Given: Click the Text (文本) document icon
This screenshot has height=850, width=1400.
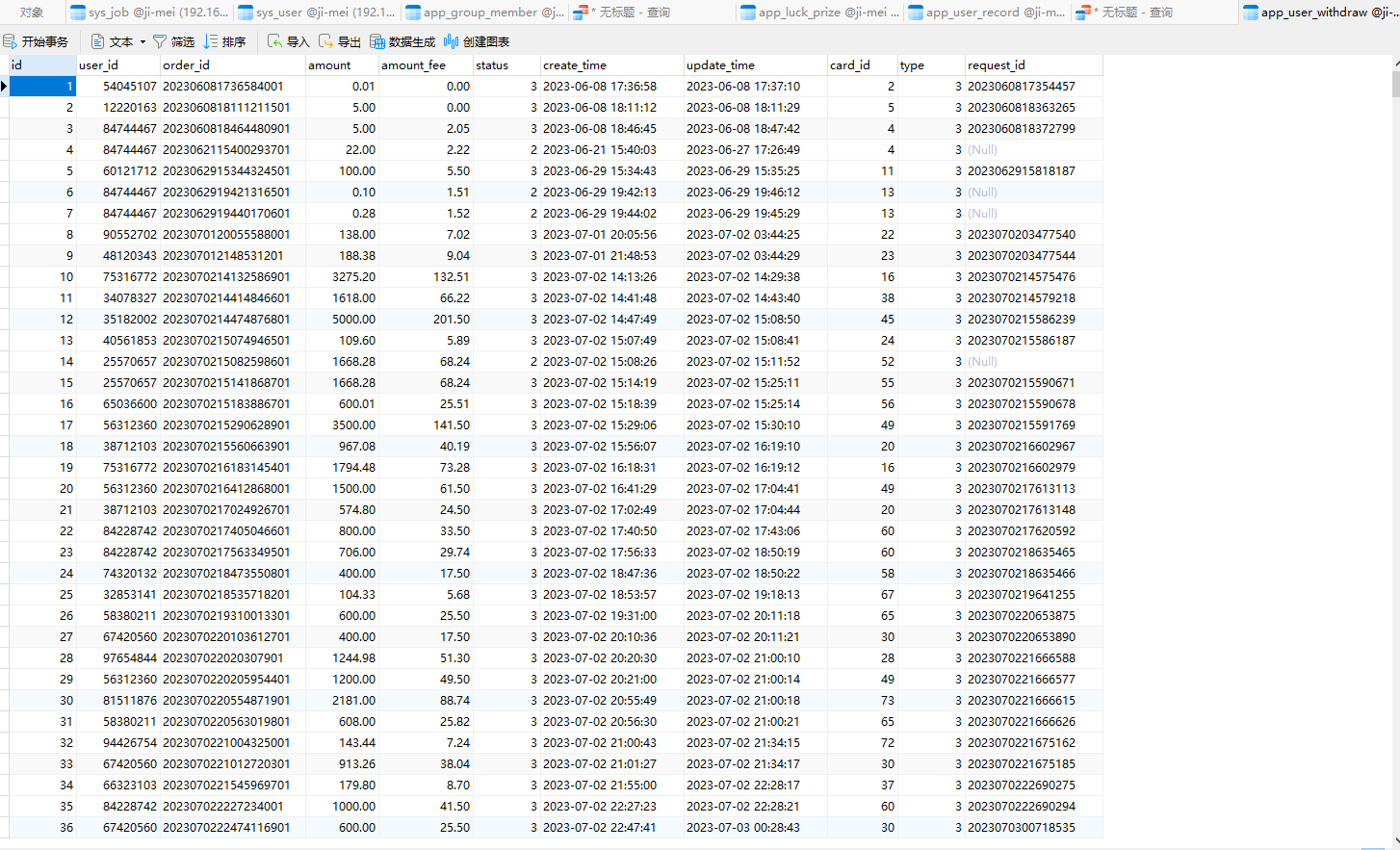Looking at the screenshot, I should click(x=97, y=41).
